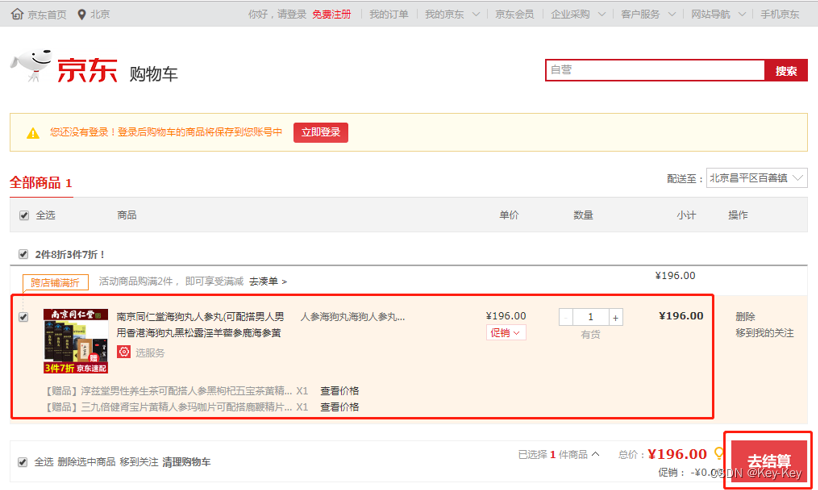Increase quantity with the plus button
This screenshot has width=818, height=490.
point(616,317)
